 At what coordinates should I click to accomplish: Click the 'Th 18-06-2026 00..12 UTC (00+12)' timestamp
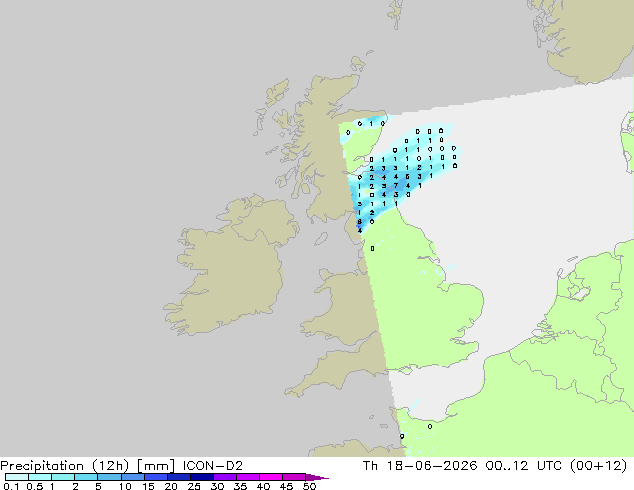click(x=495, y=466)
